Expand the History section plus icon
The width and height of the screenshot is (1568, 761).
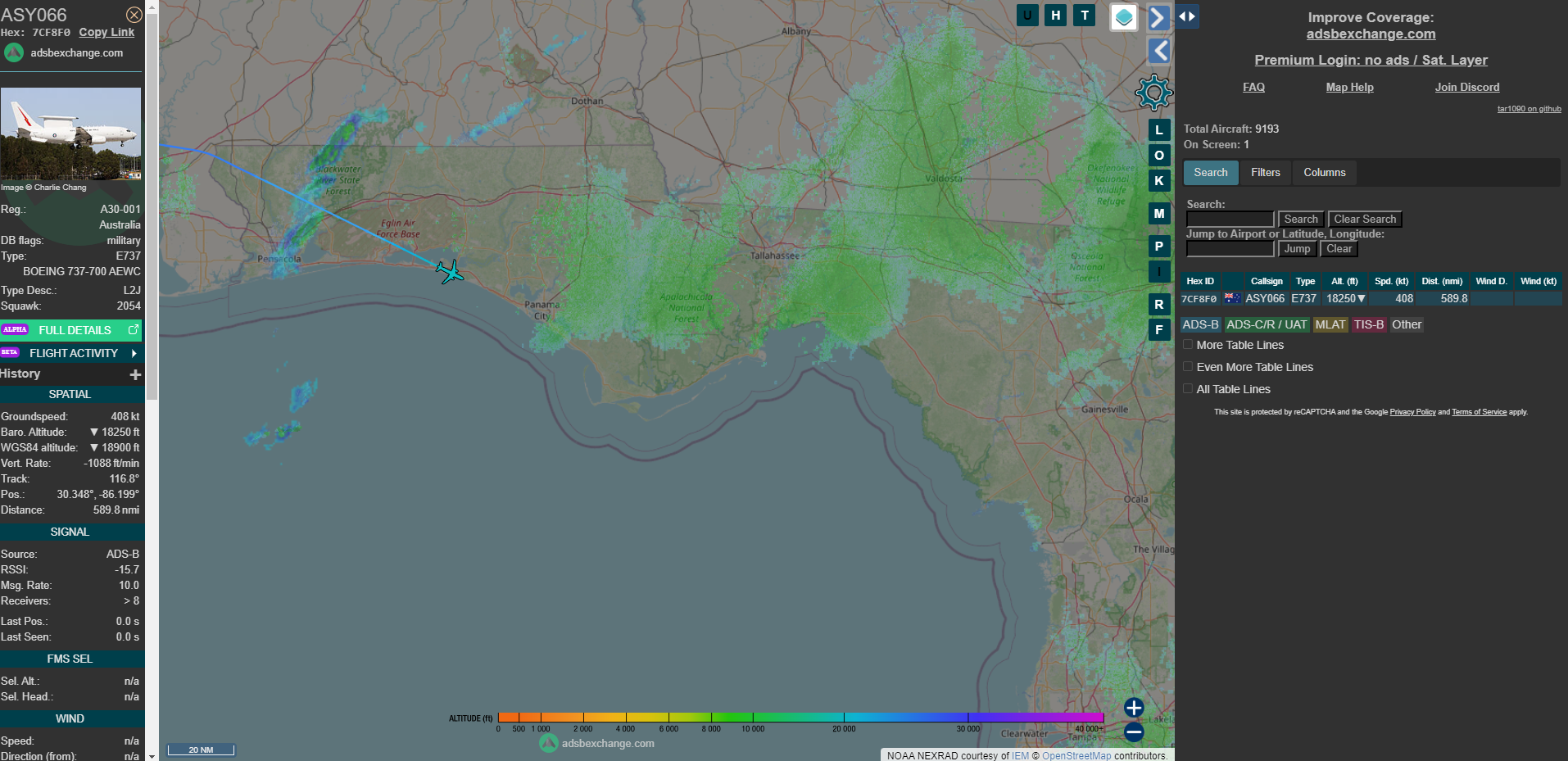point(135,374)
